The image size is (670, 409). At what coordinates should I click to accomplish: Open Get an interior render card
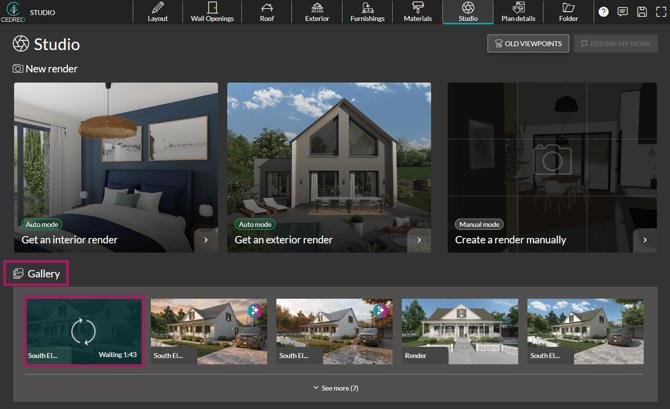tap(116, 167)
